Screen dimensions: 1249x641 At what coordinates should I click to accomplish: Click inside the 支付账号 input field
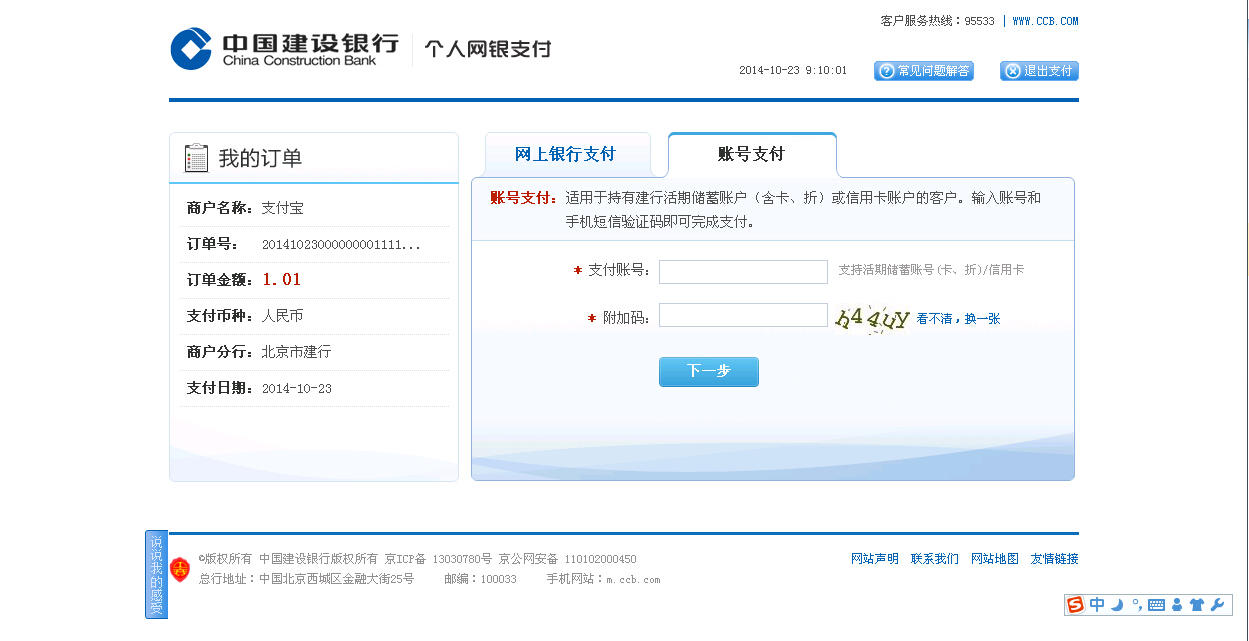[743, 271]
